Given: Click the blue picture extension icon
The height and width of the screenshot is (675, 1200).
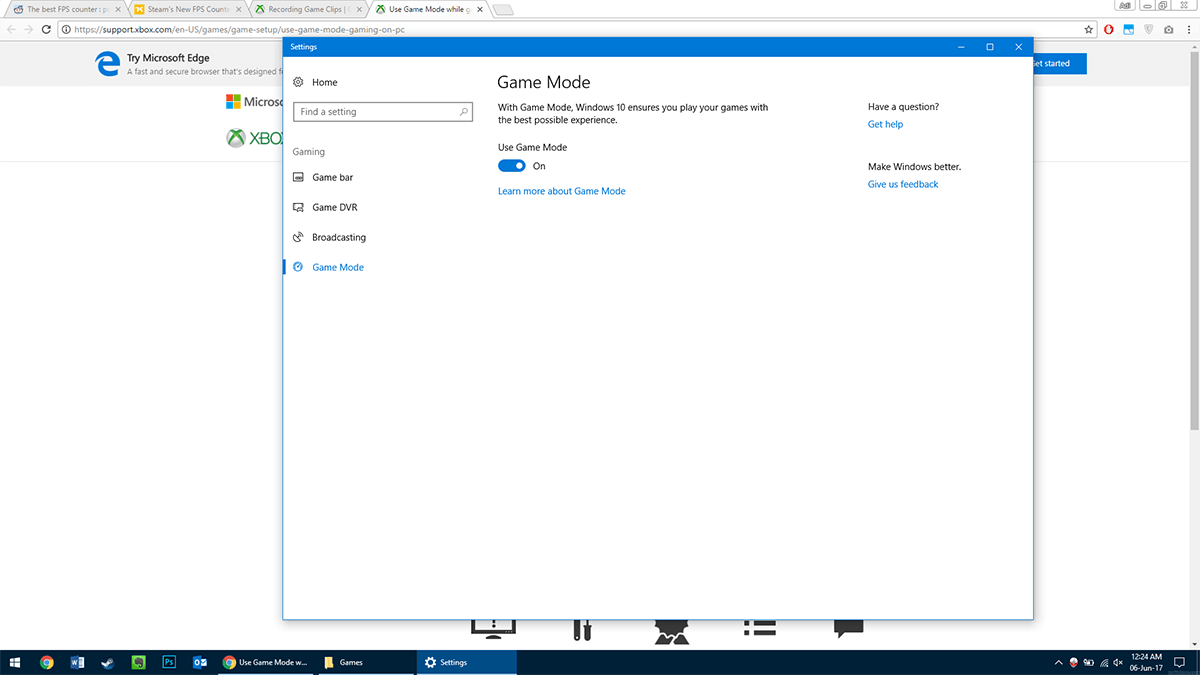Looking at the screenshot, I should 1129,30.
